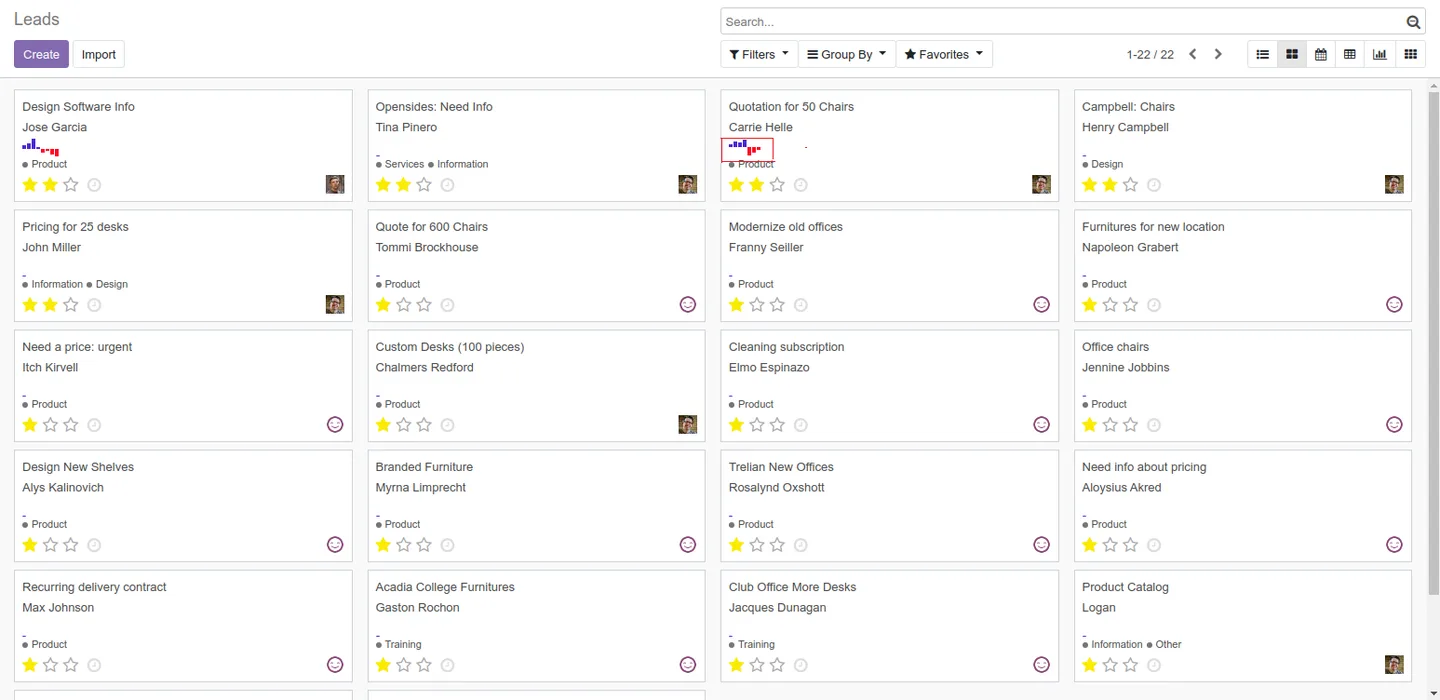Click activity clock on Design Software Info card
This screenshot has width=1440, height=700.
click(x=94, y=185)
